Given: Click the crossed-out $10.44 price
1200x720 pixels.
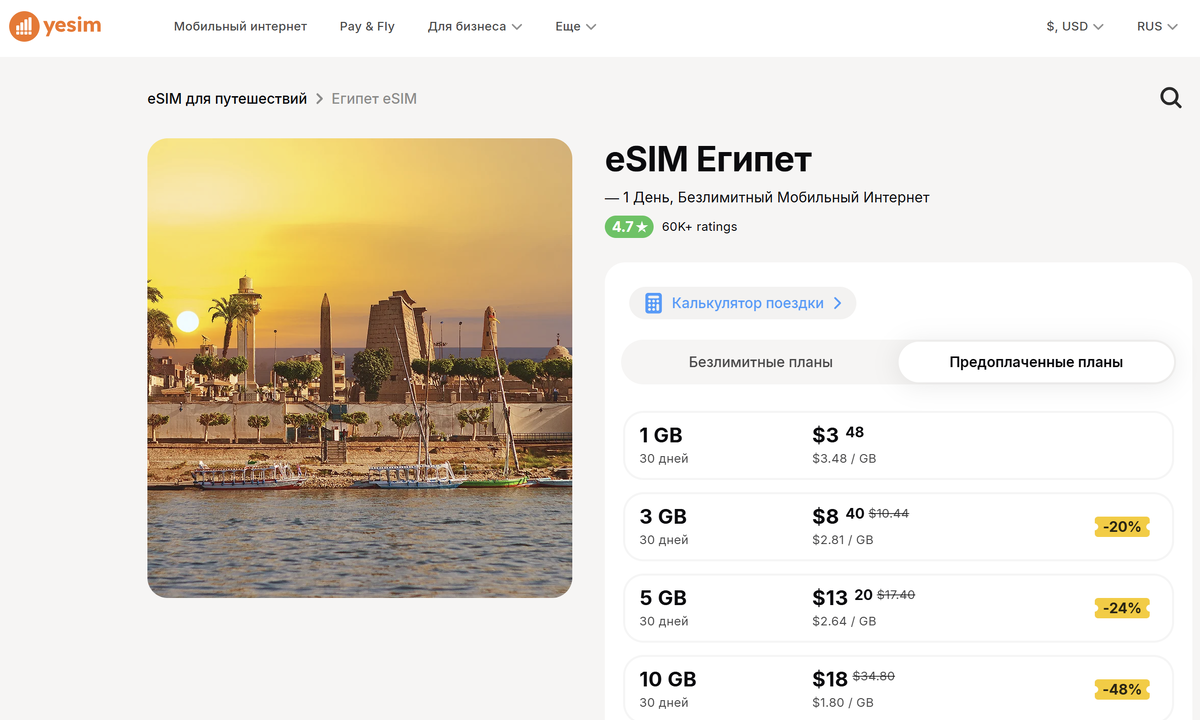Looking at the screenshot, I should coord(889,513).
